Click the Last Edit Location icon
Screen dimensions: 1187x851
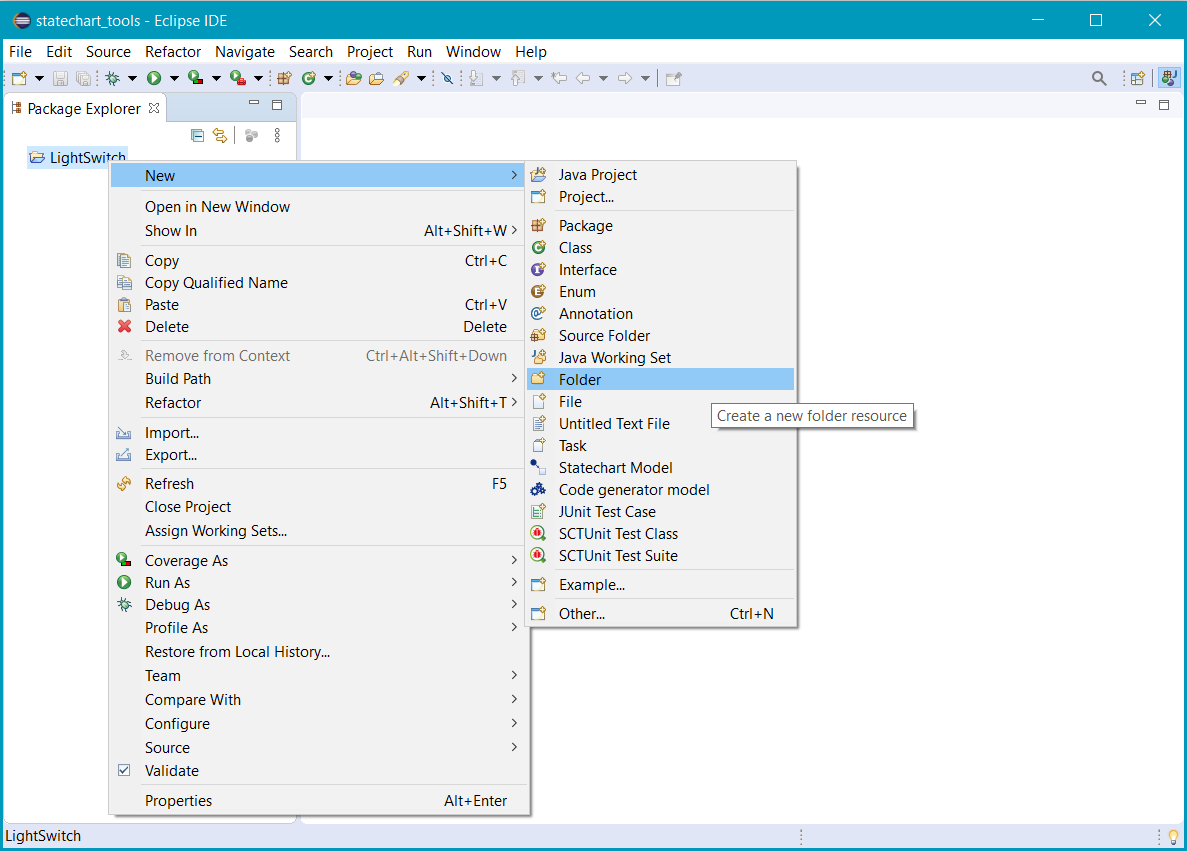click(559, 78)
